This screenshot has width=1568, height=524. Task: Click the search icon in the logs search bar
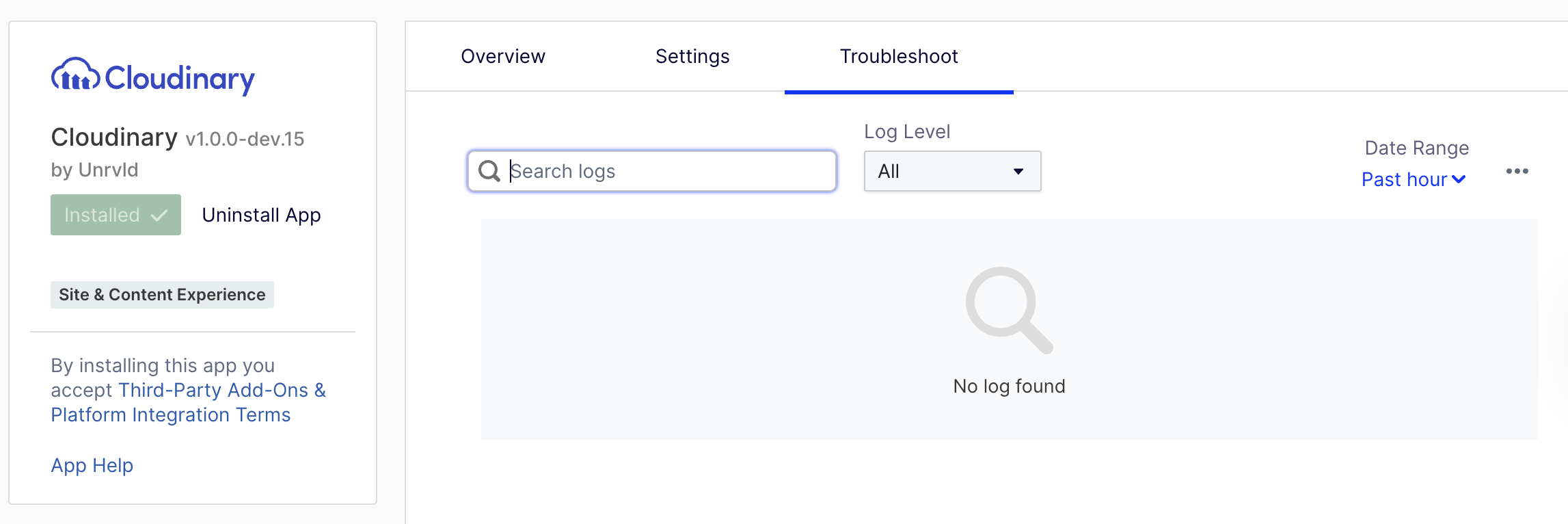point(489,171)
